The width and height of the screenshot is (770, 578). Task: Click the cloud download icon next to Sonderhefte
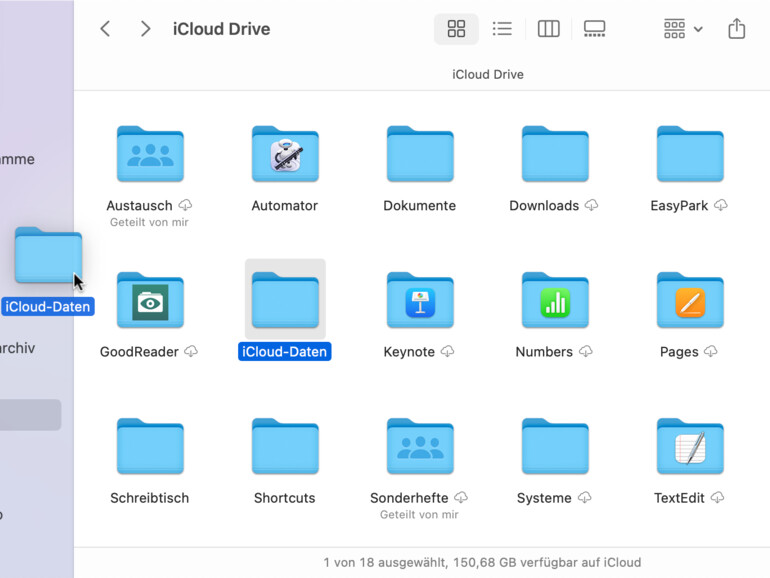(461, 497)
